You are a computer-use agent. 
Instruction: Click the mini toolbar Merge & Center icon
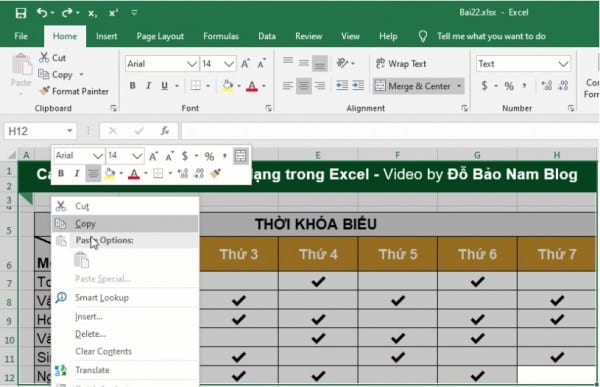(x=240, y=156)
